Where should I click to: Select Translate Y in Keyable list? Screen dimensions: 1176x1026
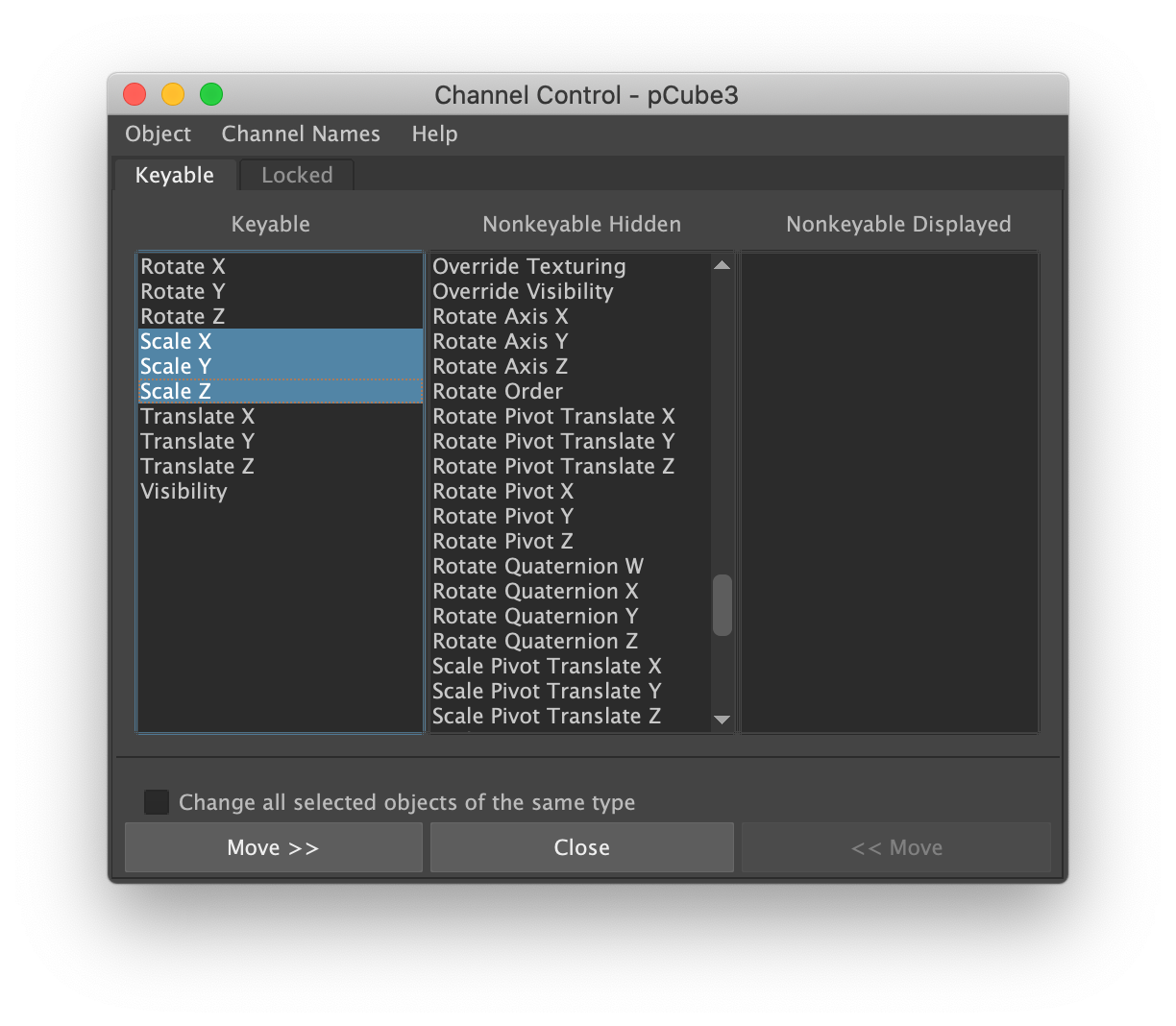[197, 442]
